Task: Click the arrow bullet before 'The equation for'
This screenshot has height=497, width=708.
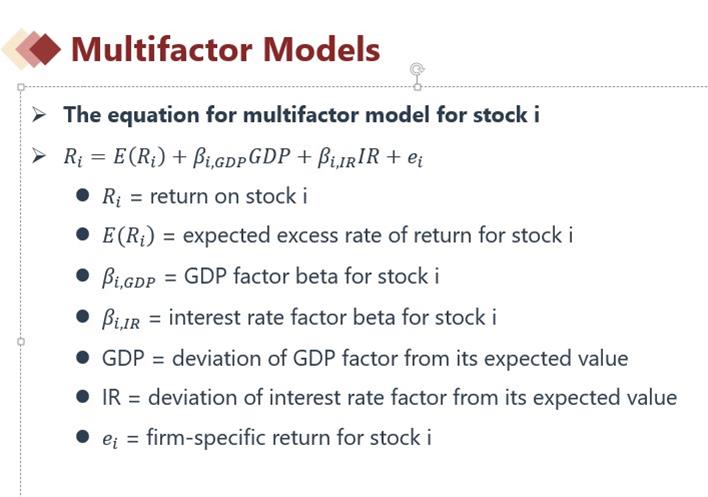Action: [x=39, y=115]
